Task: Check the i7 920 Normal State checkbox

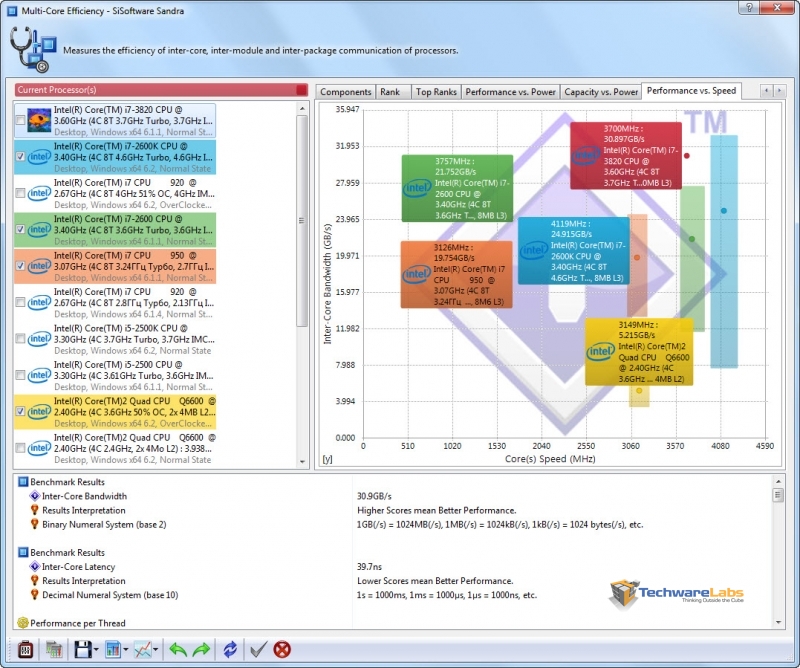Action: 20,303
